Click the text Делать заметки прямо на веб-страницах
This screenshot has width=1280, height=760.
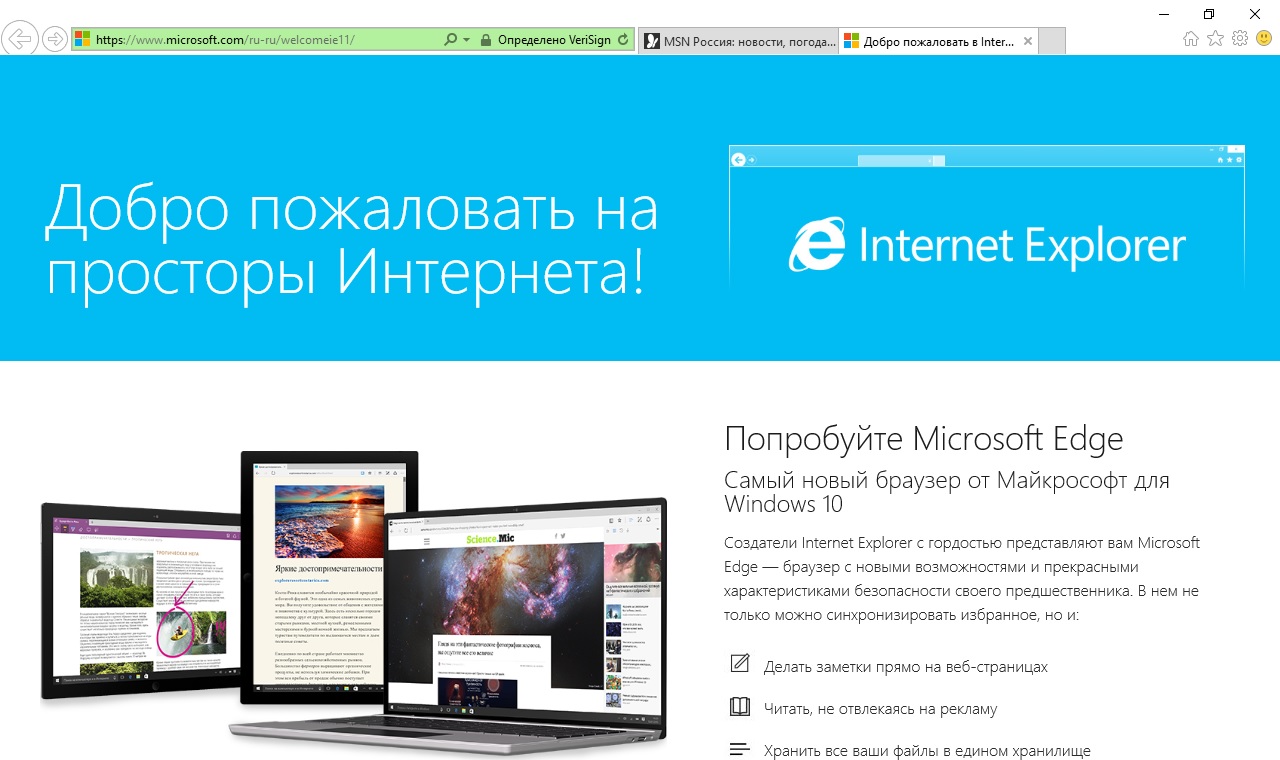906,666
